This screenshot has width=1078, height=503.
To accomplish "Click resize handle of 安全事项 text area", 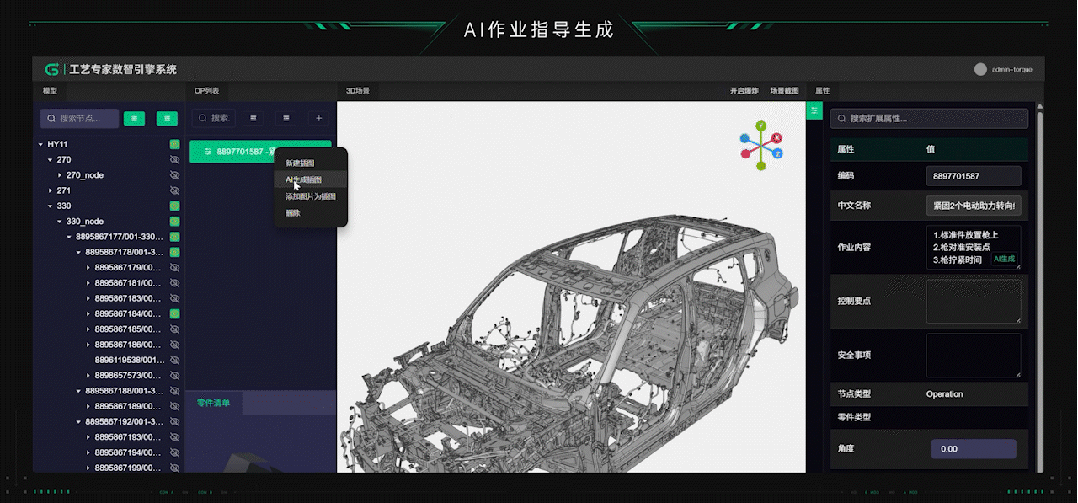I will (1018, 375).
